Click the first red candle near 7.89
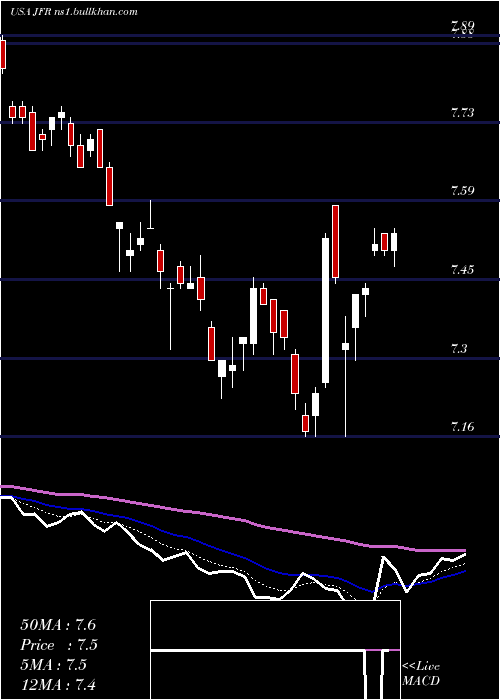The height and width of the screenshot is (700, 500). tap(3, 55)
